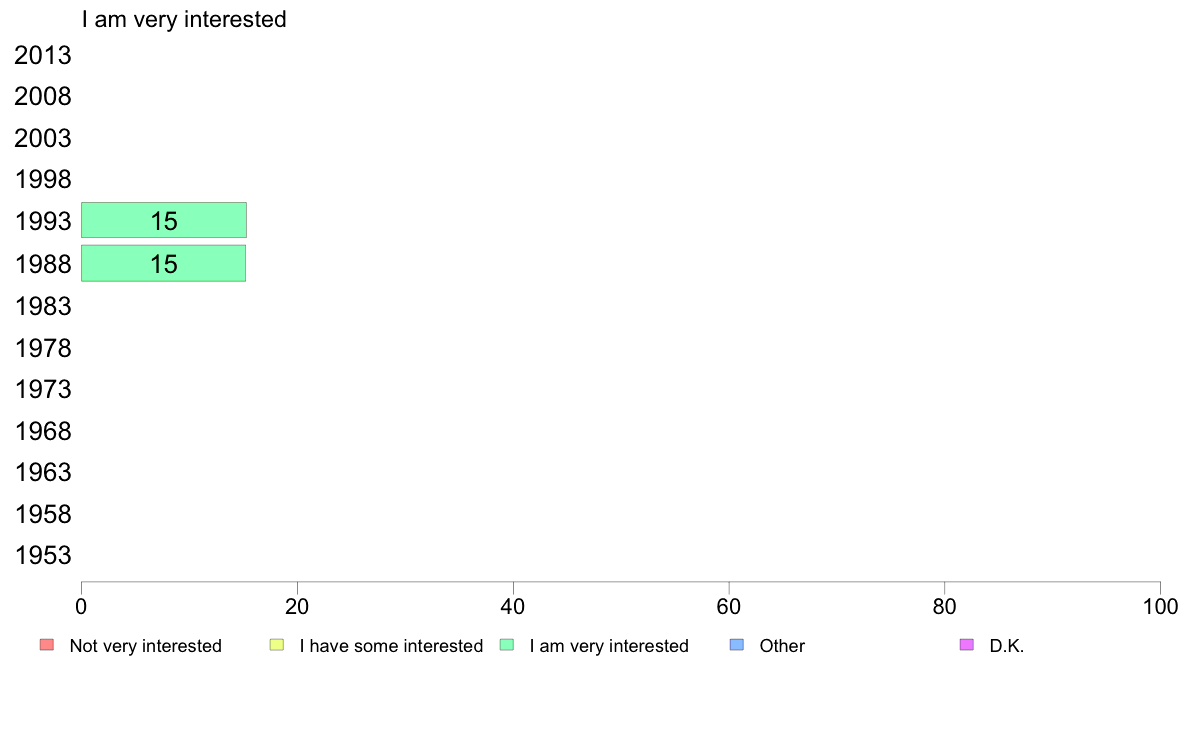Viewport: 1188px width, 736px height.
Task: Click the D.K. legend text
Action: coord(1007,646)
